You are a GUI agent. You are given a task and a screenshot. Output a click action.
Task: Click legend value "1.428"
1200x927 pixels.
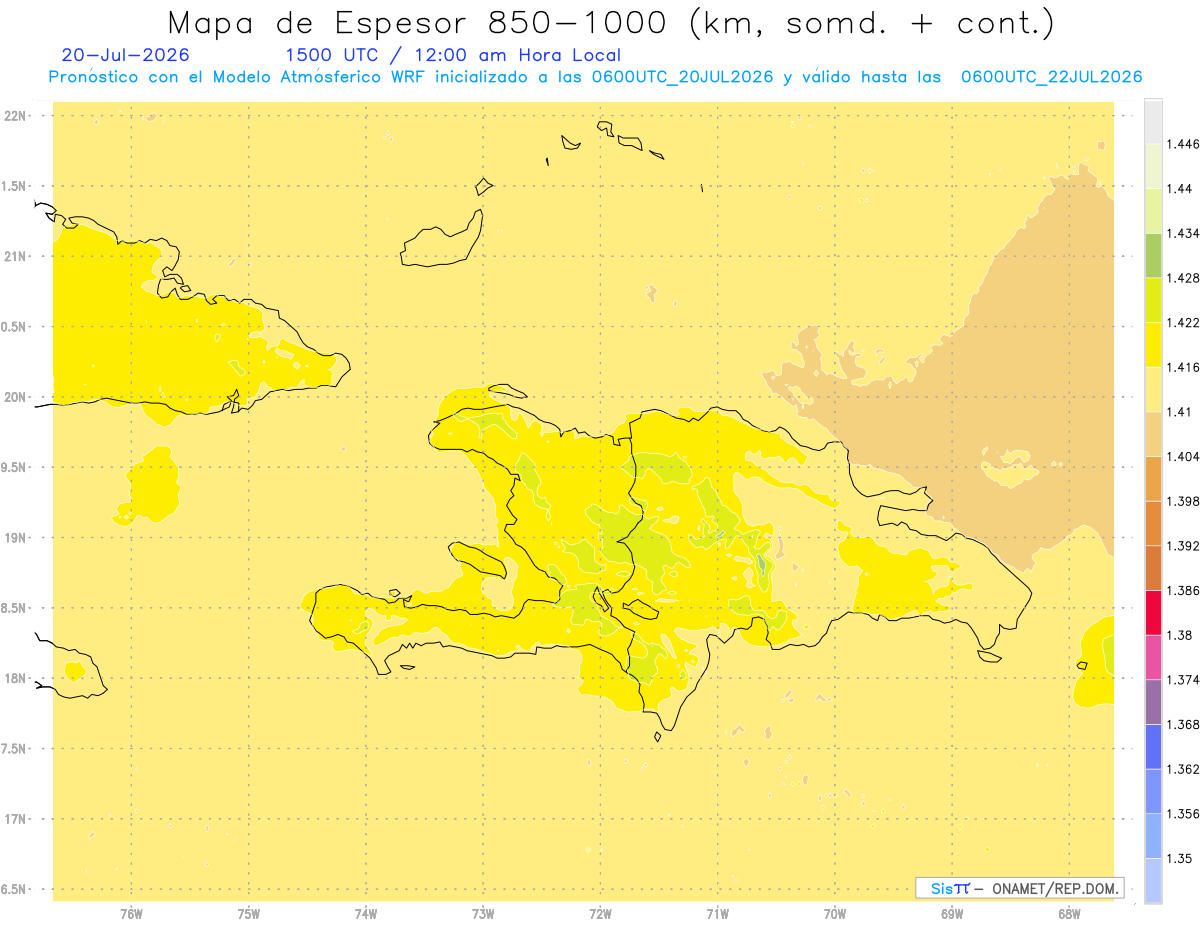point(1183,278)
